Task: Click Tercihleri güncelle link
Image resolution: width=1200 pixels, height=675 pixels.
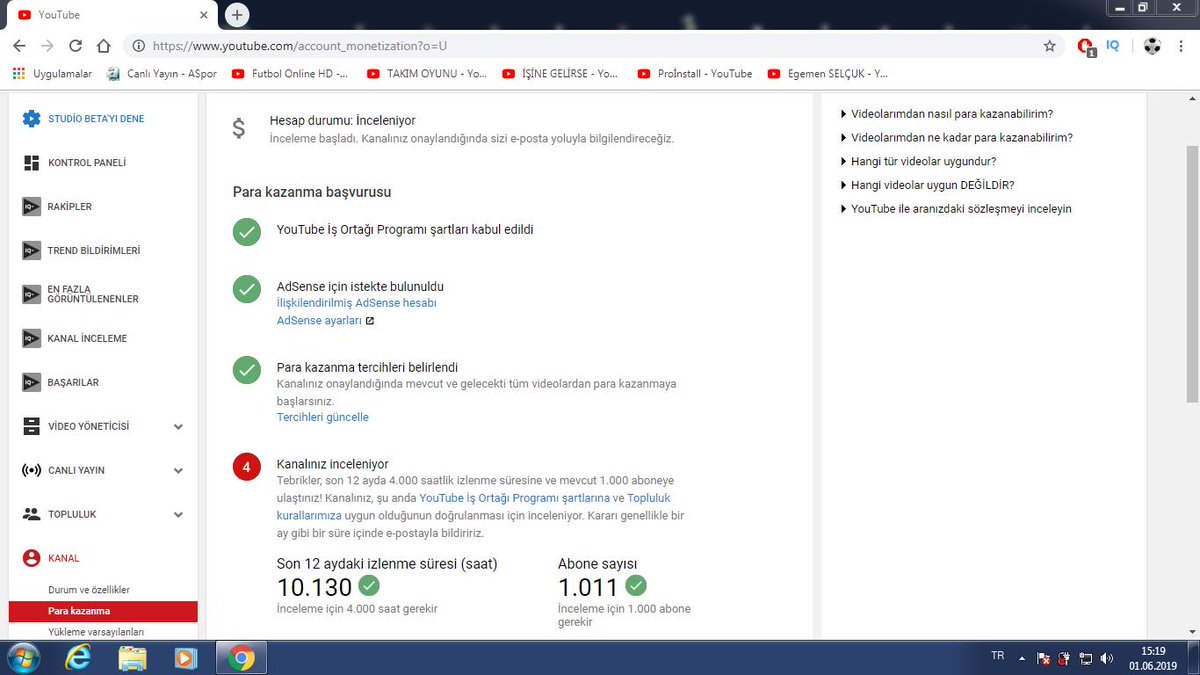Action: 322,417
